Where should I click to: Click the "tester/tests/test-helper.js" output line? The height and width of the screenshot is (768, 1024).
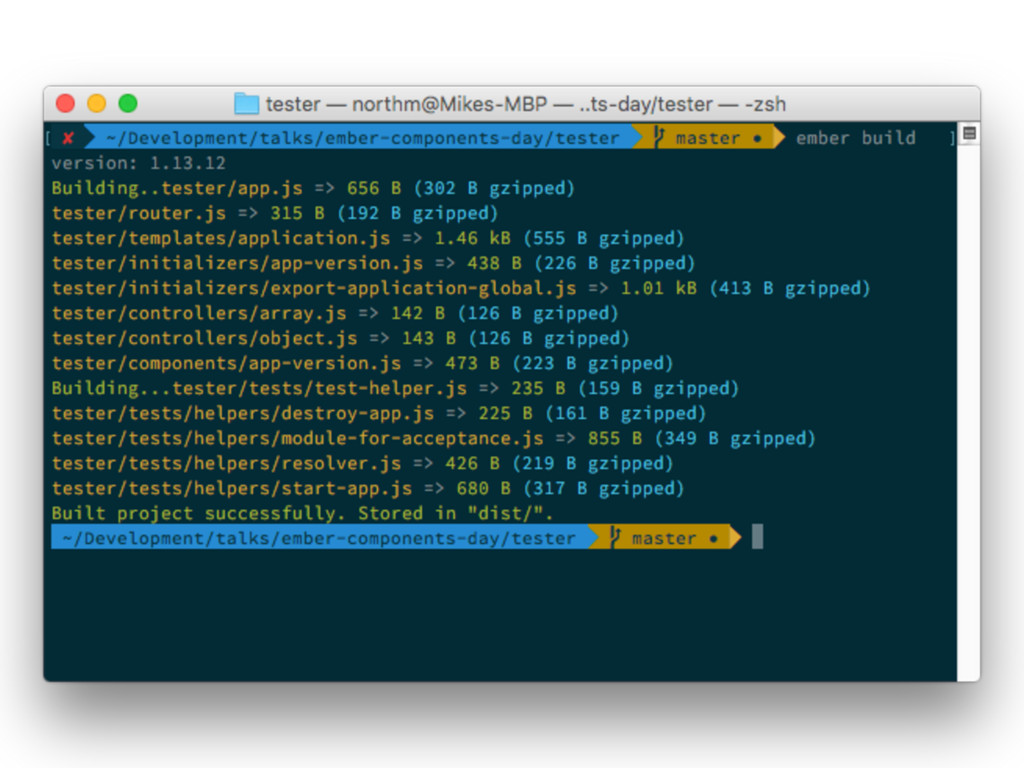coord(395,388)
